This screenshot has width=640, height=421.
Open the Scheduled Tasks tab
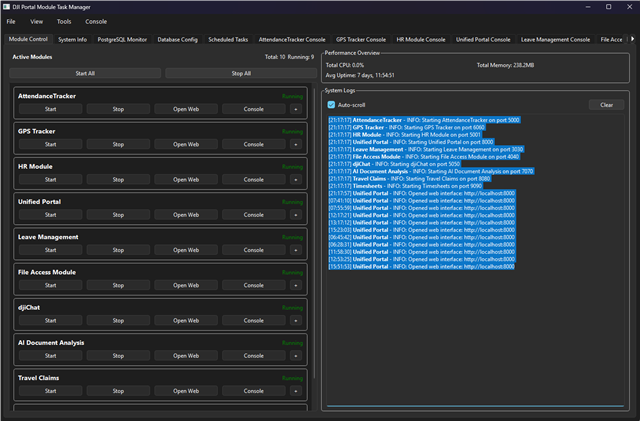pyautogui.click(x=228, y=40)
